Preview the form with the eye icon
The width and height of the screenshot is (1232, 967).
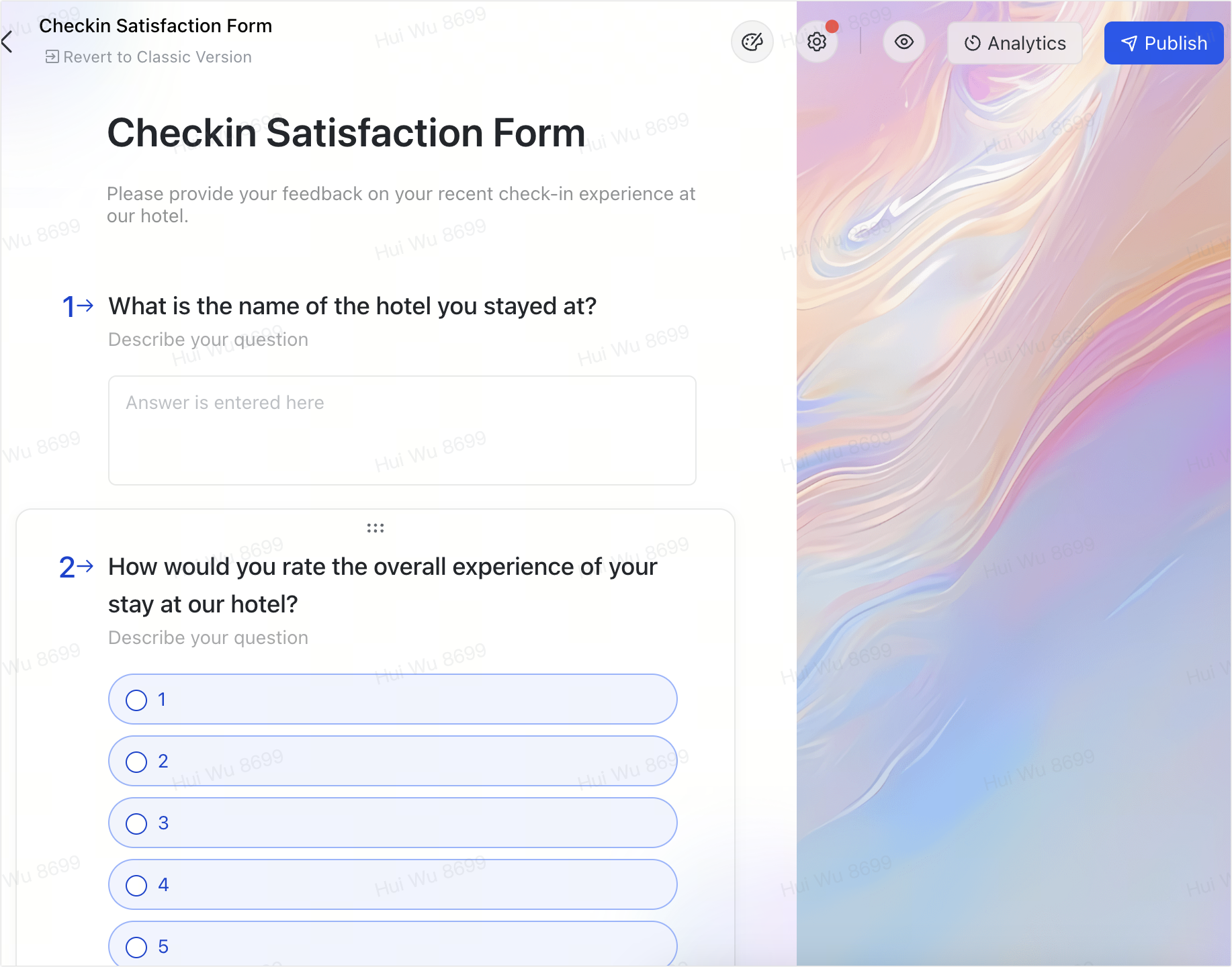click(904, 42)
